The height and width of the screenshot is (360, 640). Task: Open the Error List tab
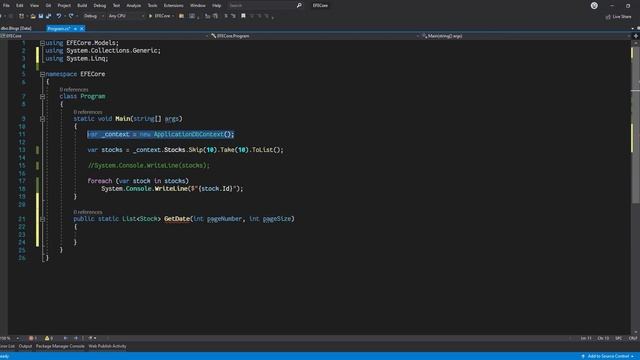click(7, 346)
